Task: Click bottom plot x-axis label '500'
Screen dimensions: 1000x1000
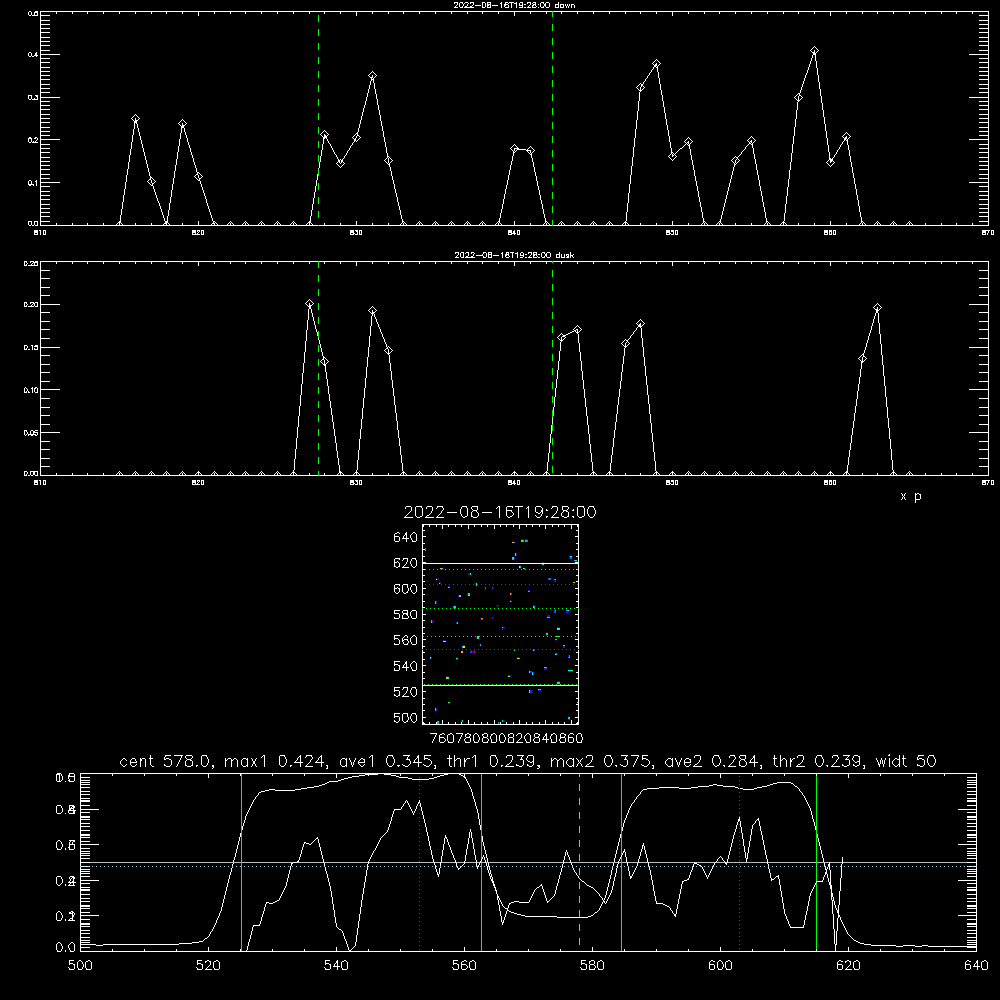Action: click(x=80, y=966)
